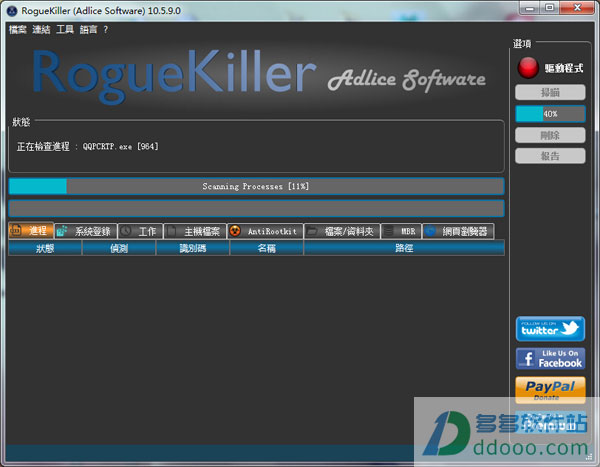Switch to the 工作 tab

[x=140, y=231]
